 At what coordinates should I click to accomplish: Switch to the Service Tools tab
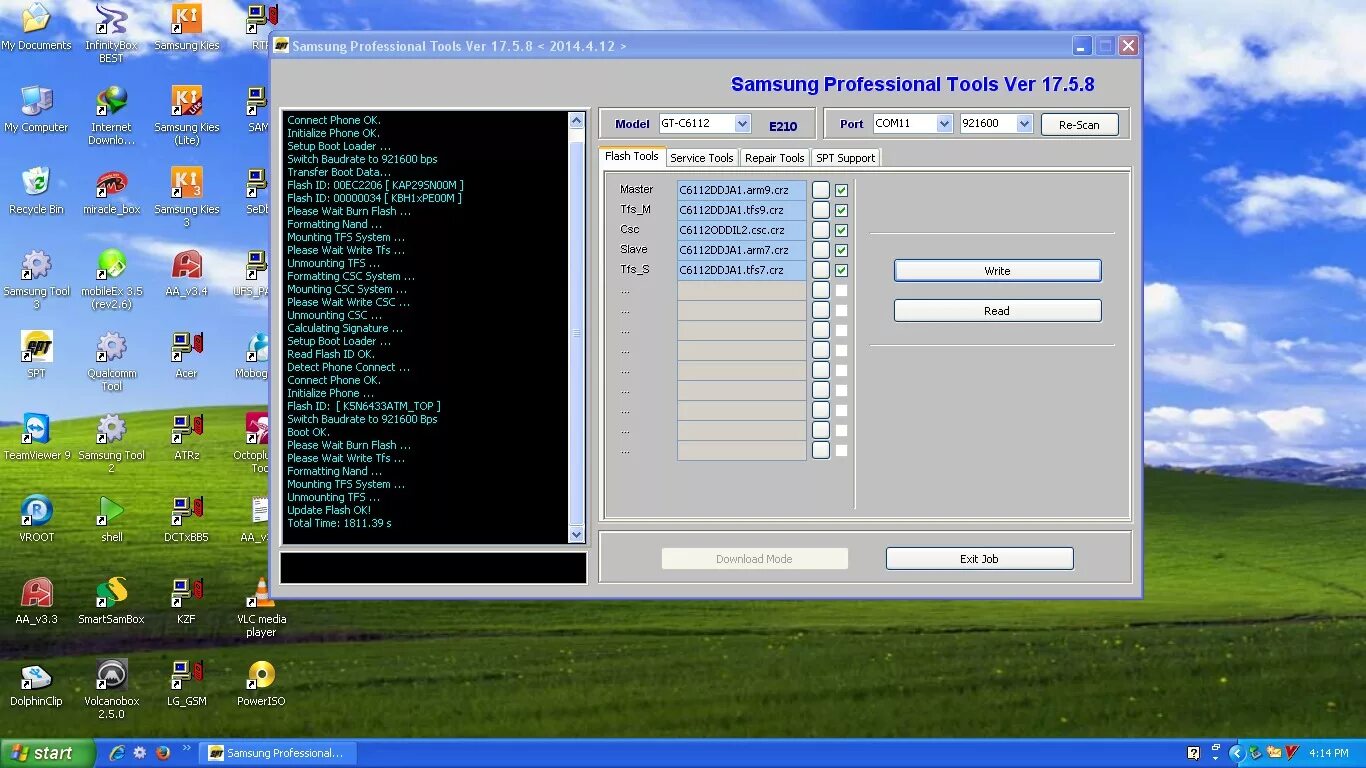(702, 158)
